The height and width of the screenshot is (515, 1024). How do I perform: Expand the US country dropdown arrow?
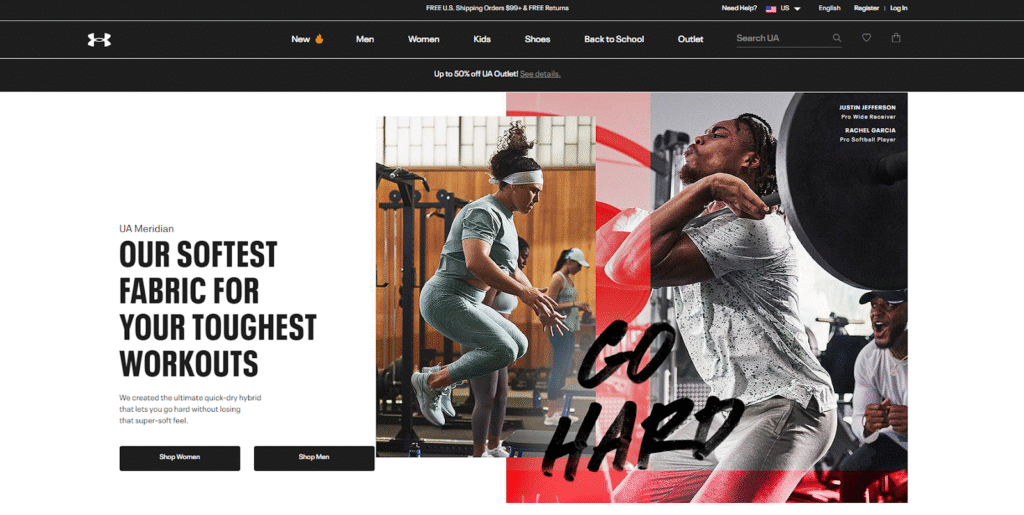797,8
